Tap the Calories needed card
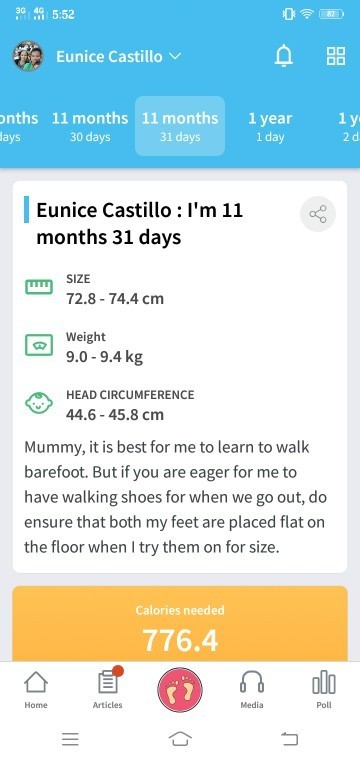 tap(180, 623)
